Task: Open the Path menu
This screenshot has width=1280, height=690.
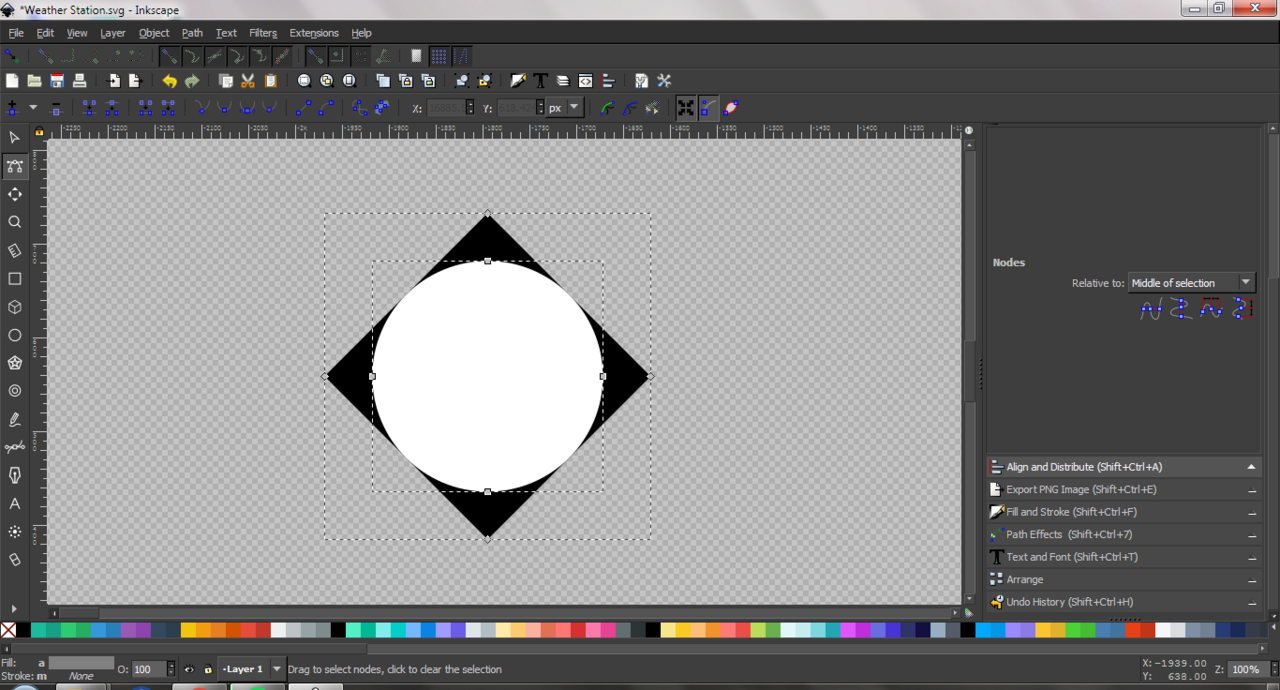Action: click(x=192, y=33)
